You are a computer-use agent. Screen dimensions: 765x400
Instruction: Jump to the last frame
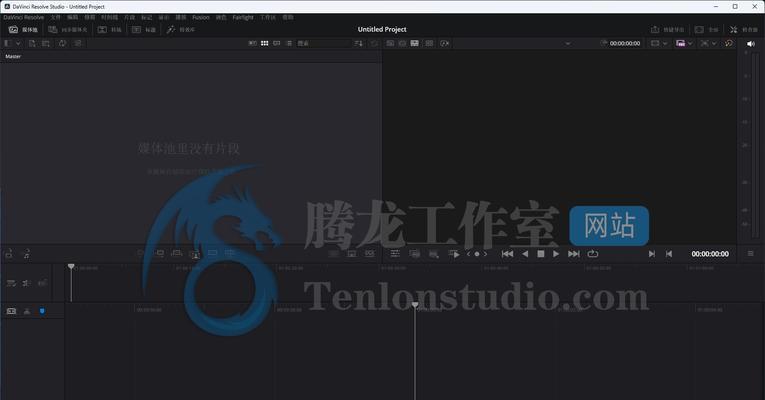point(574,254)
